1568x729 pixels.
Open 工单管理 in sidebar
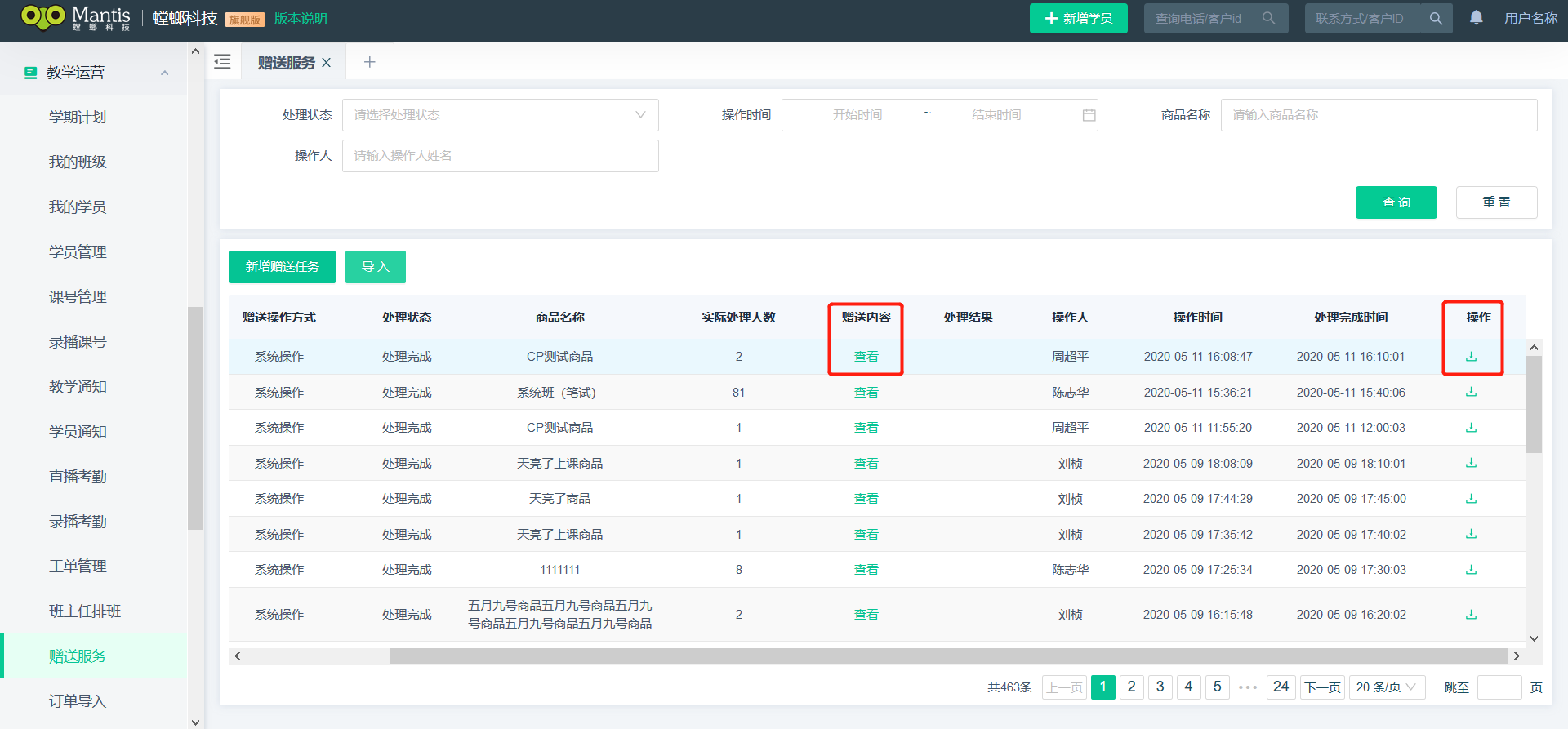(x=78, y=566)
